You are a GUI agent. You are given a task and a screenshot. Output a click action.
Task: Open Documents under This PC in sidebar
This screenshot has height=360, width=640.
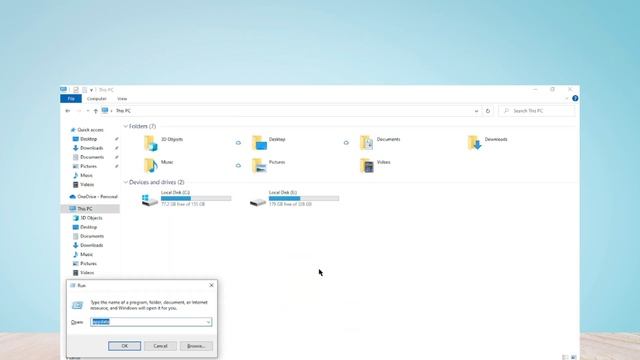pos(88,236)
